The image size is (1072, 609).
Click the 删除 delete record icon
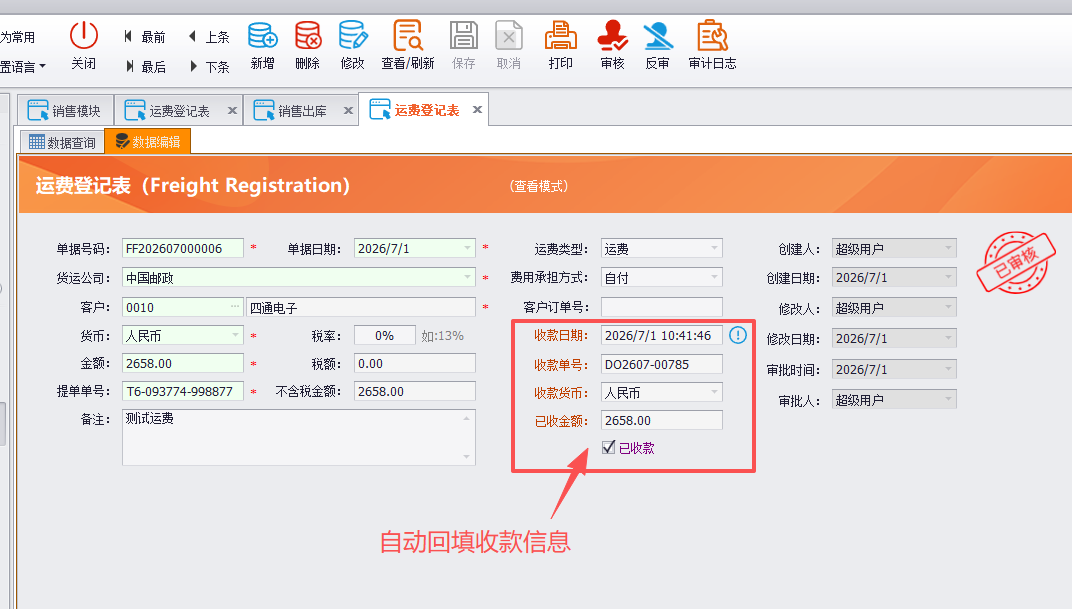pyautogui.click(x=308, y=35)
